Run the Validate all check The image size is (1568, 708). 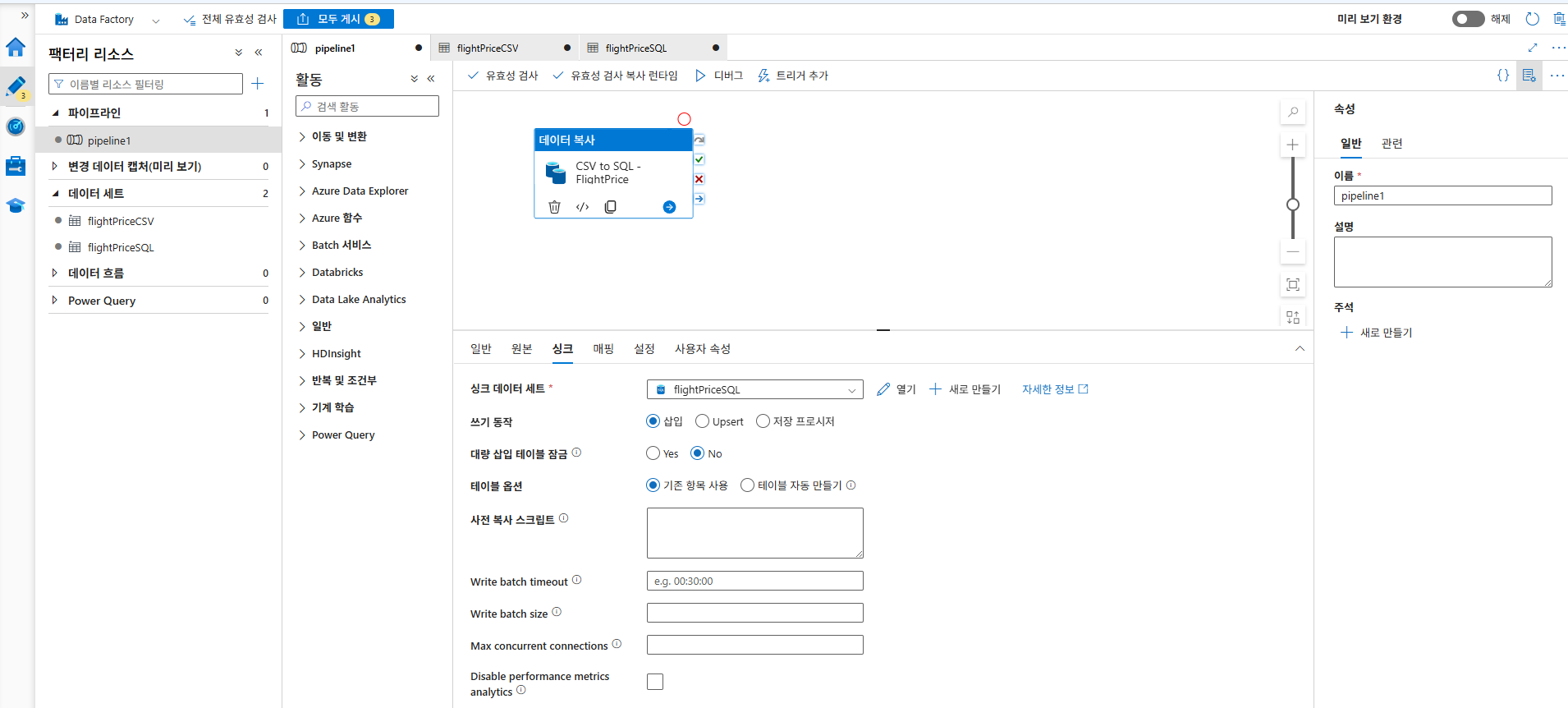tap(231, 19)
